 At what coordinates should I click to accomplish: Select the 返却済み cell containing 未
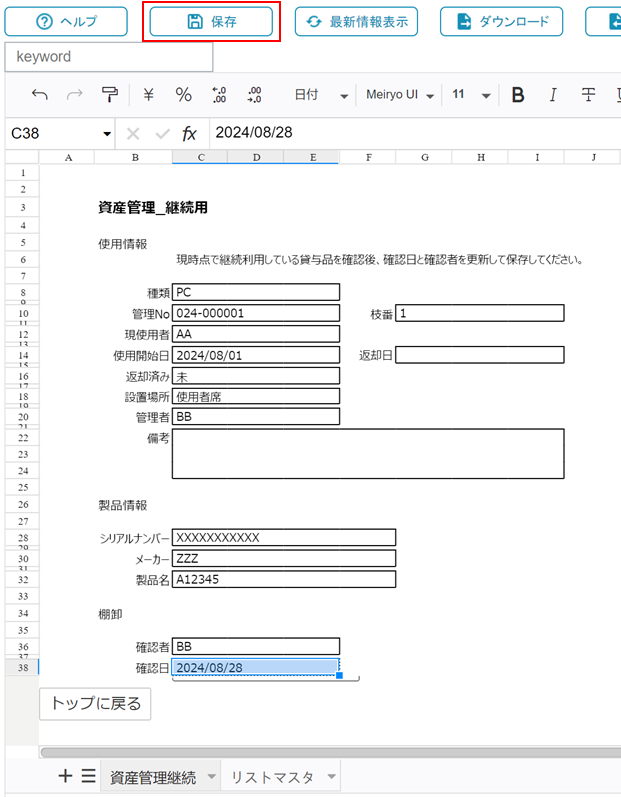point(256,376)
